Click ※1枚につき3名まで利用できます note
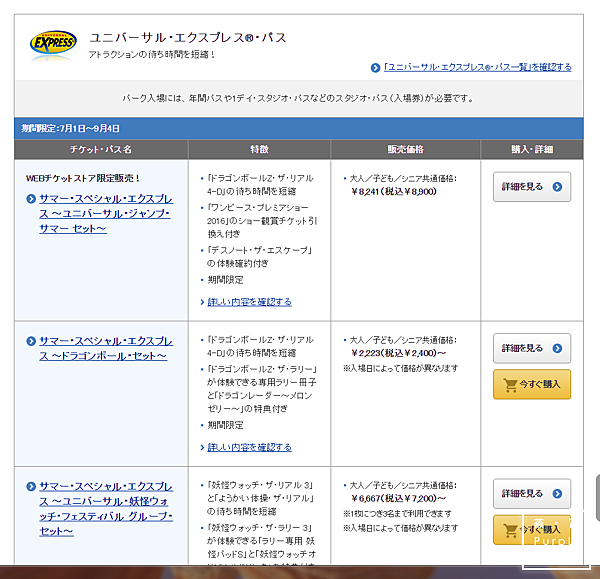The height and width of the screenshot is (579, 600). (x=397, y=514)
